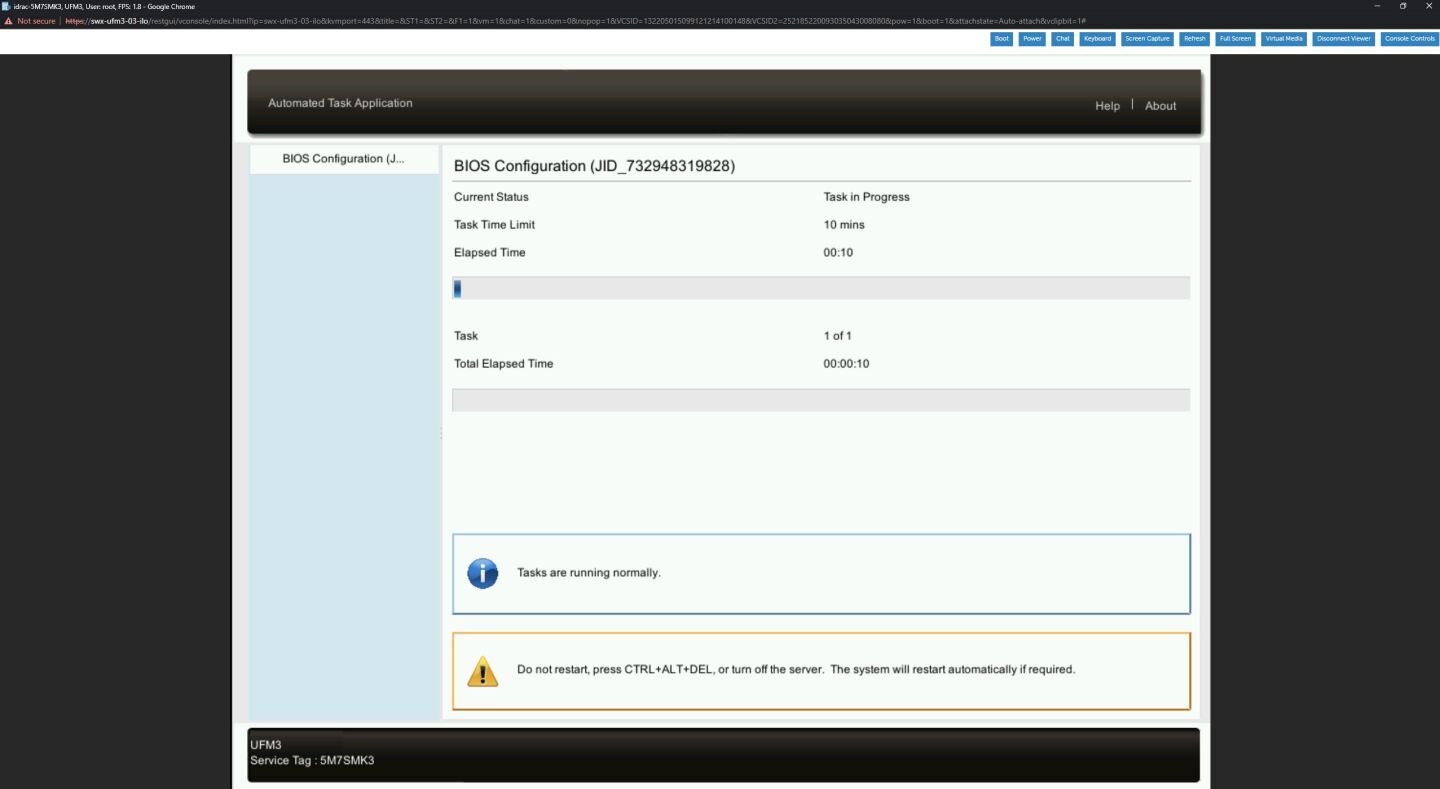Click the Disconnect Viewer button
Viewport: 1440px width, 789px height.
click(1343, 39)
